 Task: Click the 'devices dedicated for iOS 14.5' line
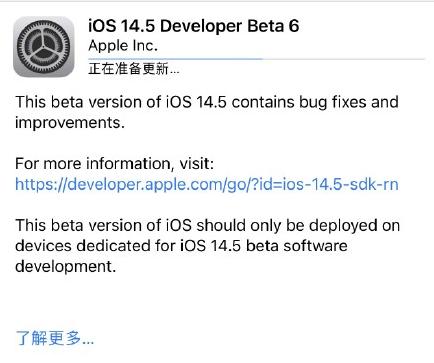(x=128, y=246)
